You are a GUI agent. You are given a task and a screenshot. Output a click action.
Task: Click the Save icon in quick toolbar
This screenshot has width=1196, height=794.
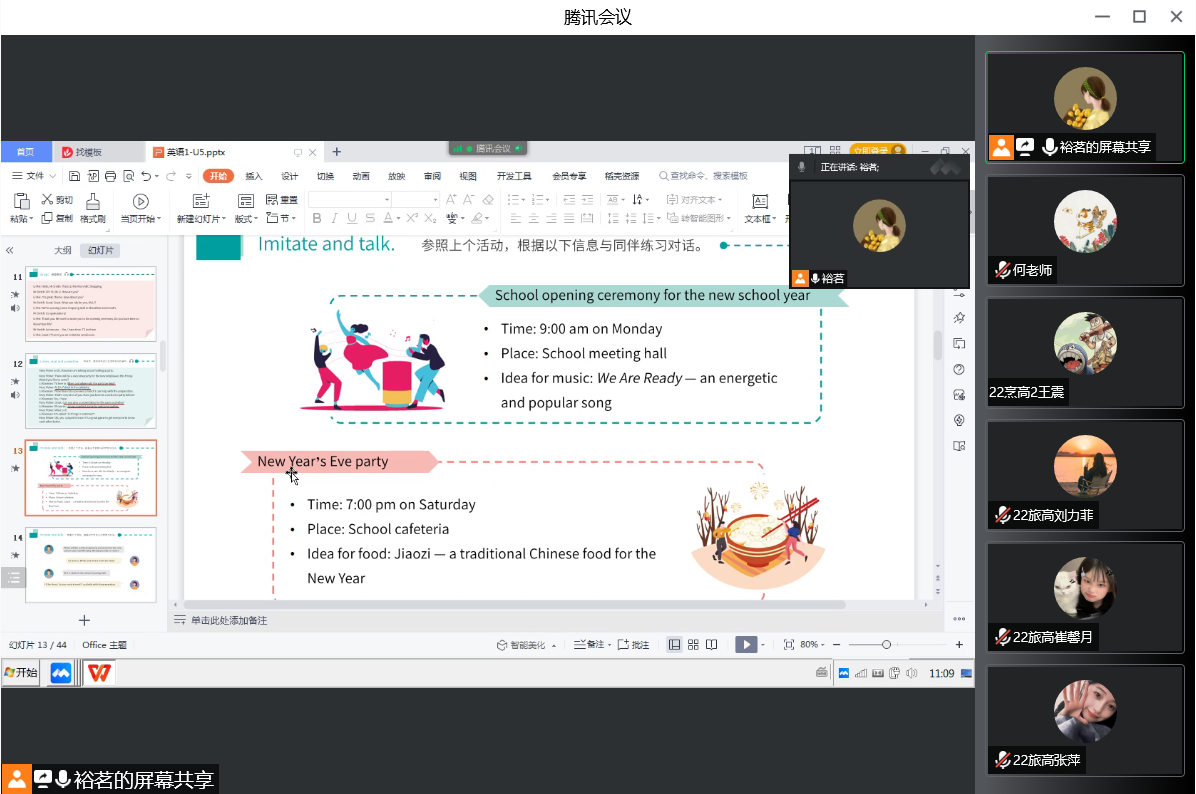(x=75, y=176)
